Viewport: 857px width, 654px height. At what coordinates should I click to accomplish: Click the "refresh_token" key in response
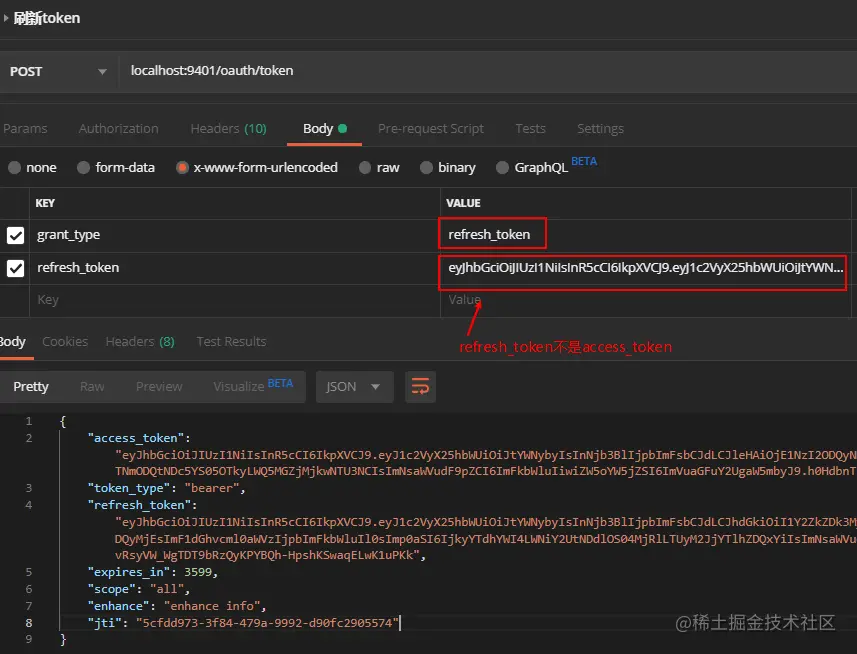(139, 505)
